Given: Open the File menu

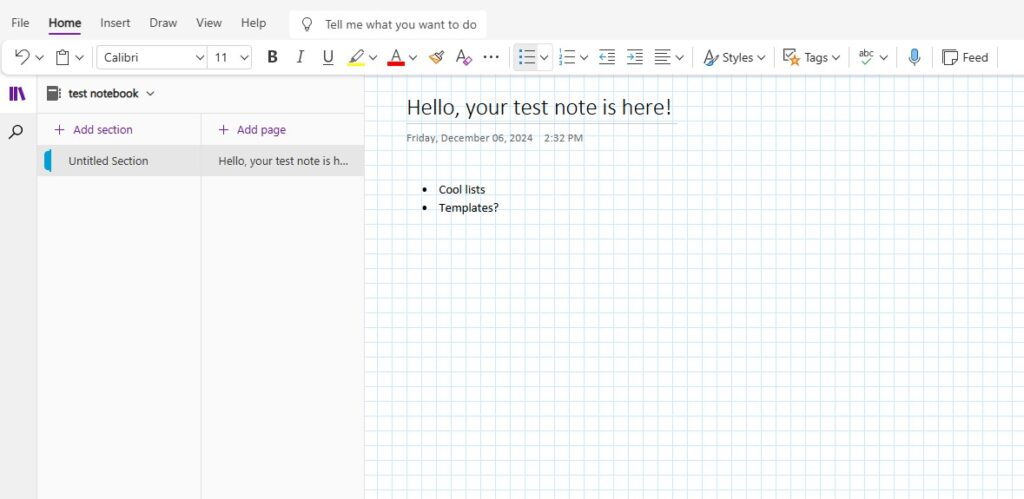Looking at the screenshot, I should [20, 23].
